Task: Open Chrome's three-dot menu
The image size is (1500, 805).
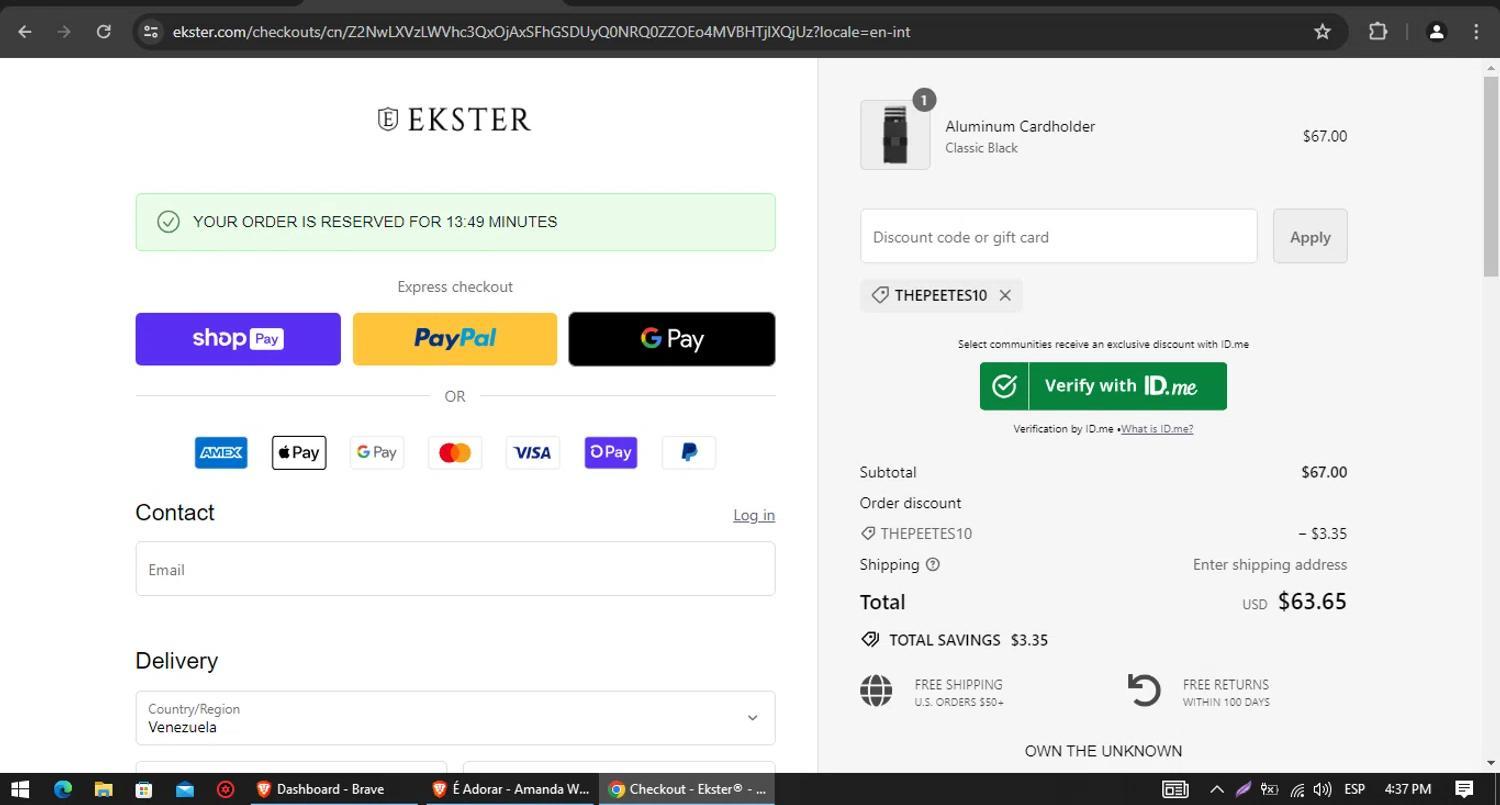Action: click(1476, 32)
